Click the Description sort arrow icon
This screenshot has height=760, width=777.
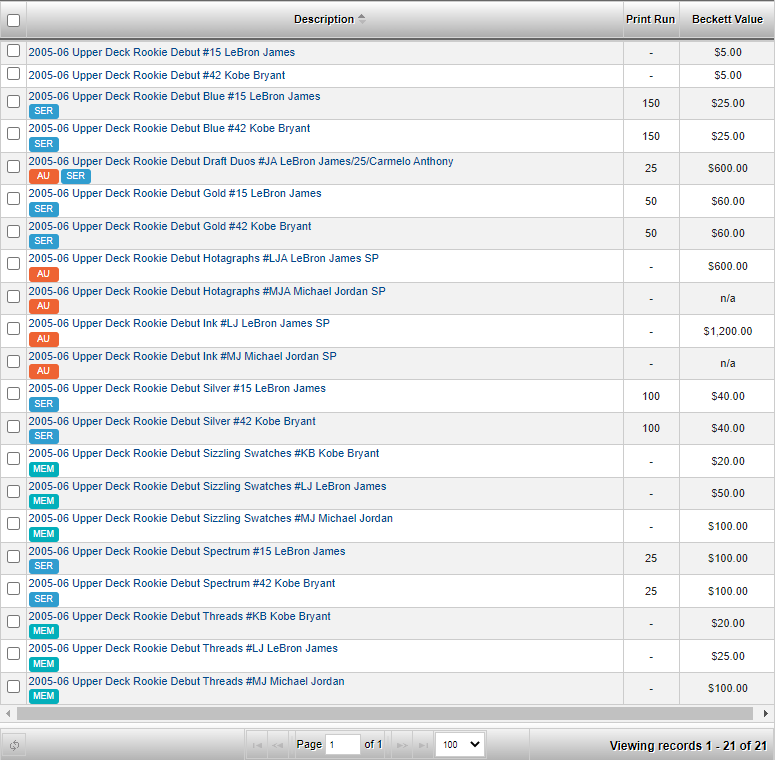click(x=362, y=19)
